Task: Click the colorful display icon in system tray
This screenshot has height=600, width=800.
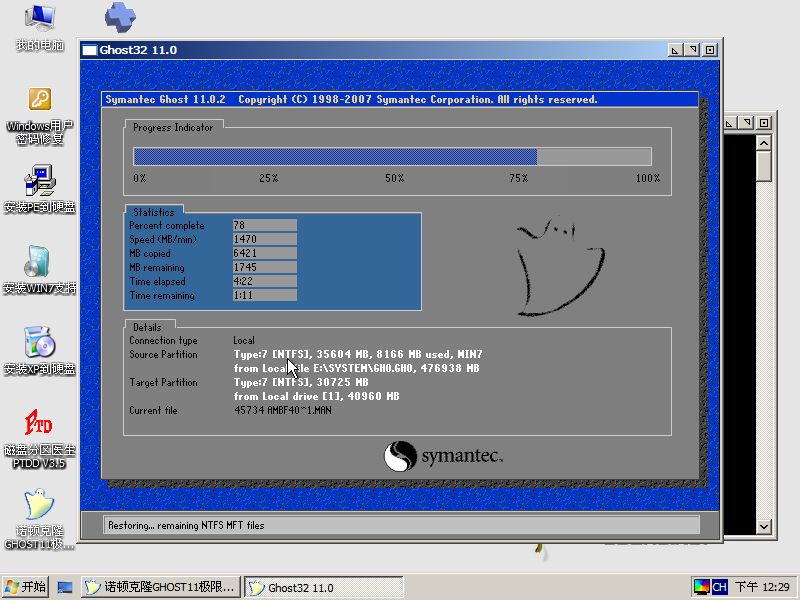Action: tap(702, 587)
